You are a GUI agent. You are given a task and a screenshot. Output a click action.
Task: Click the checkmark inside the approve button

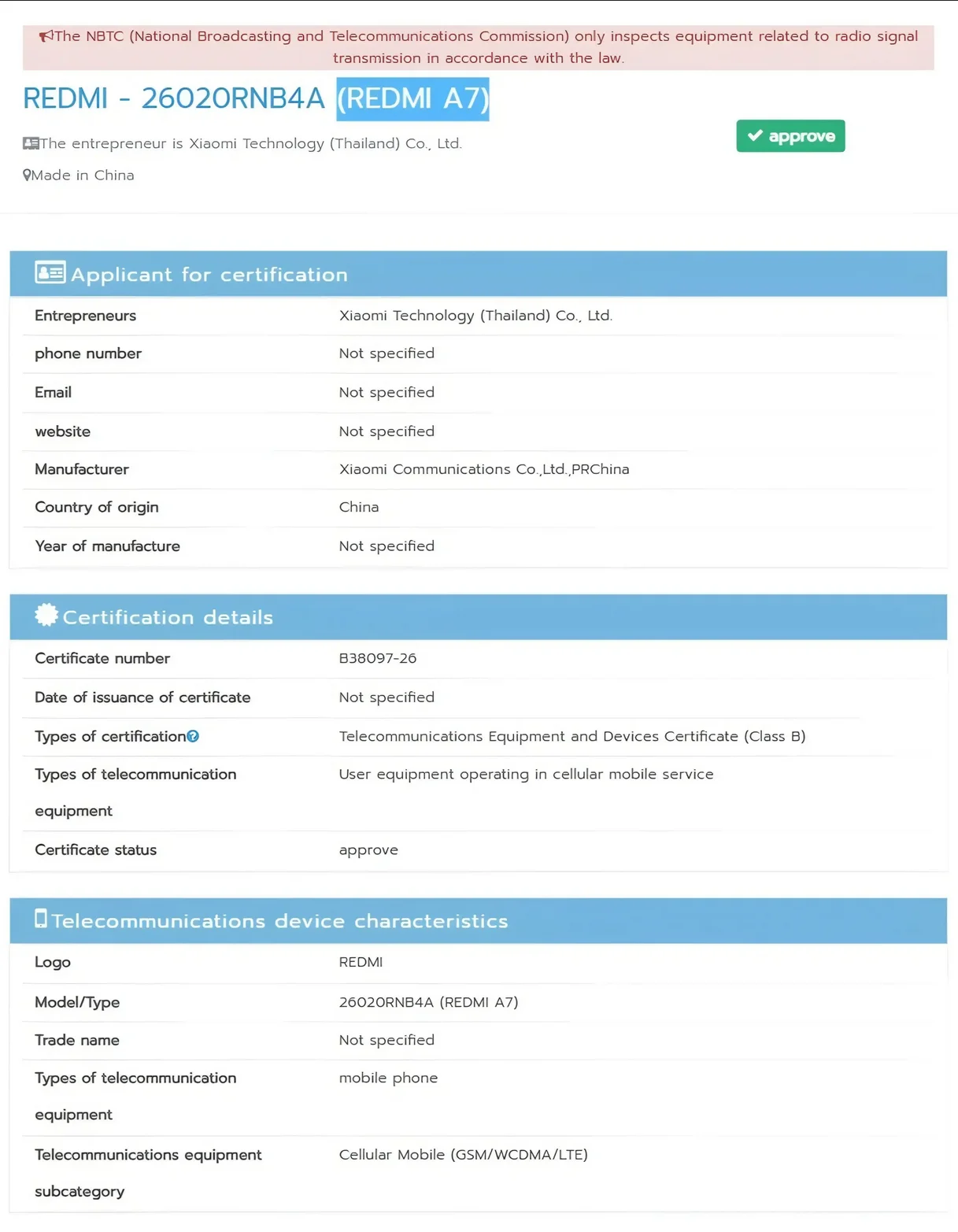[x=755, y=135]
